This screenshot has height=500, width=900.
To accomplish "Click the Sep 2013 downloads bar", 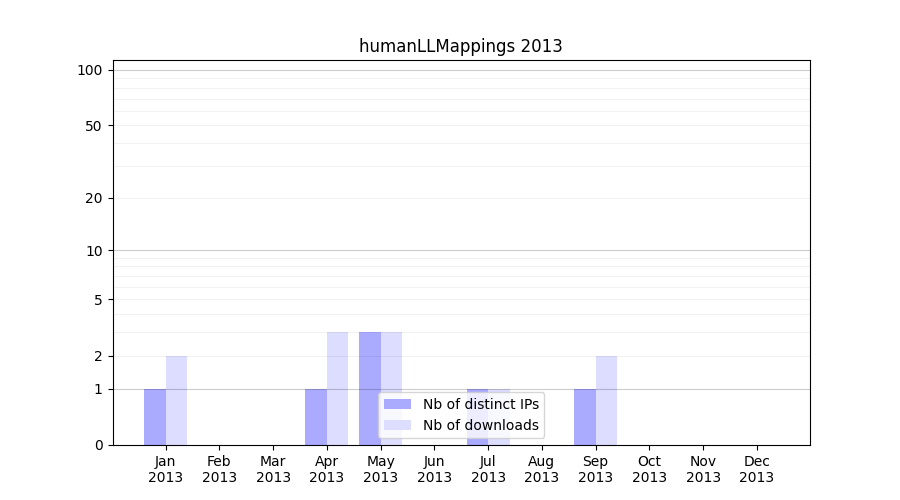I will click(606, 400).
